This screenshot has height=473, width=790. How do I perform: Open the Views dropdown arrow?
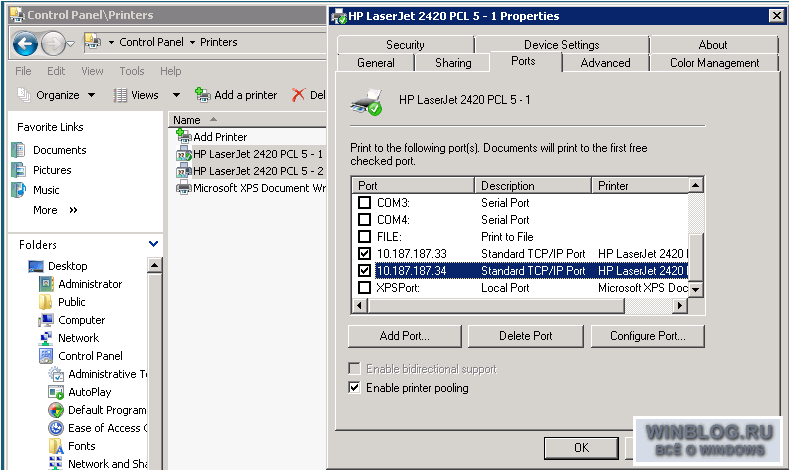(x=176, y=95)
